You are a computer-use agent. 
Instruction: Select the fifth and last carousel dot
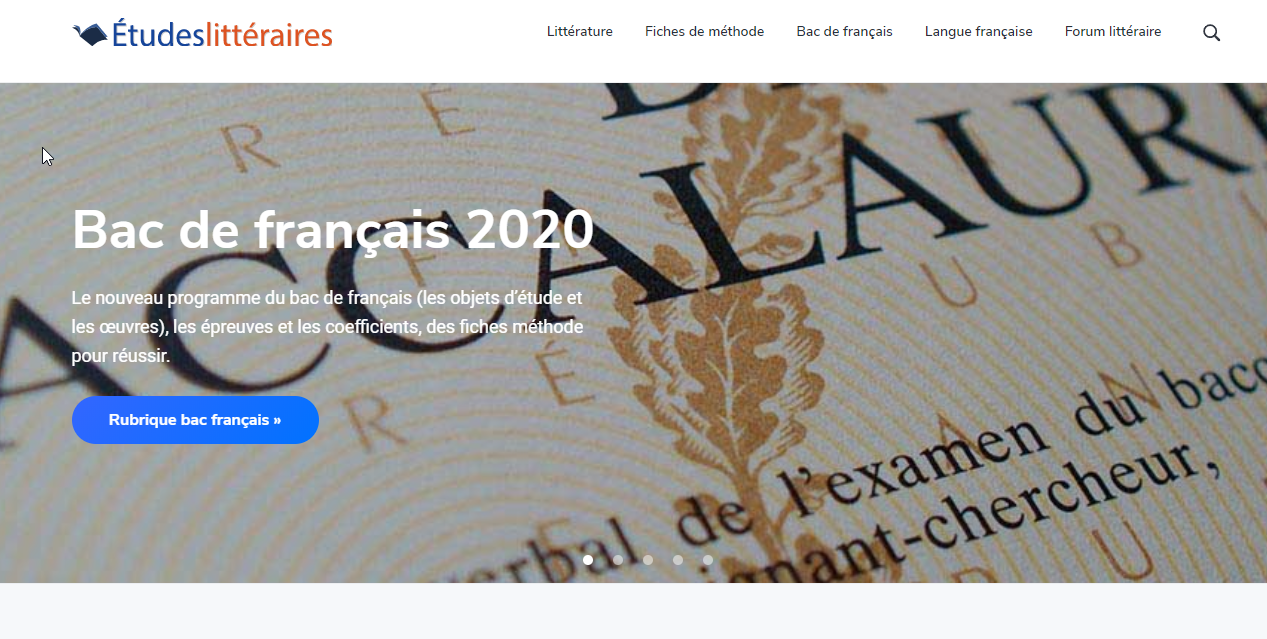708,560
